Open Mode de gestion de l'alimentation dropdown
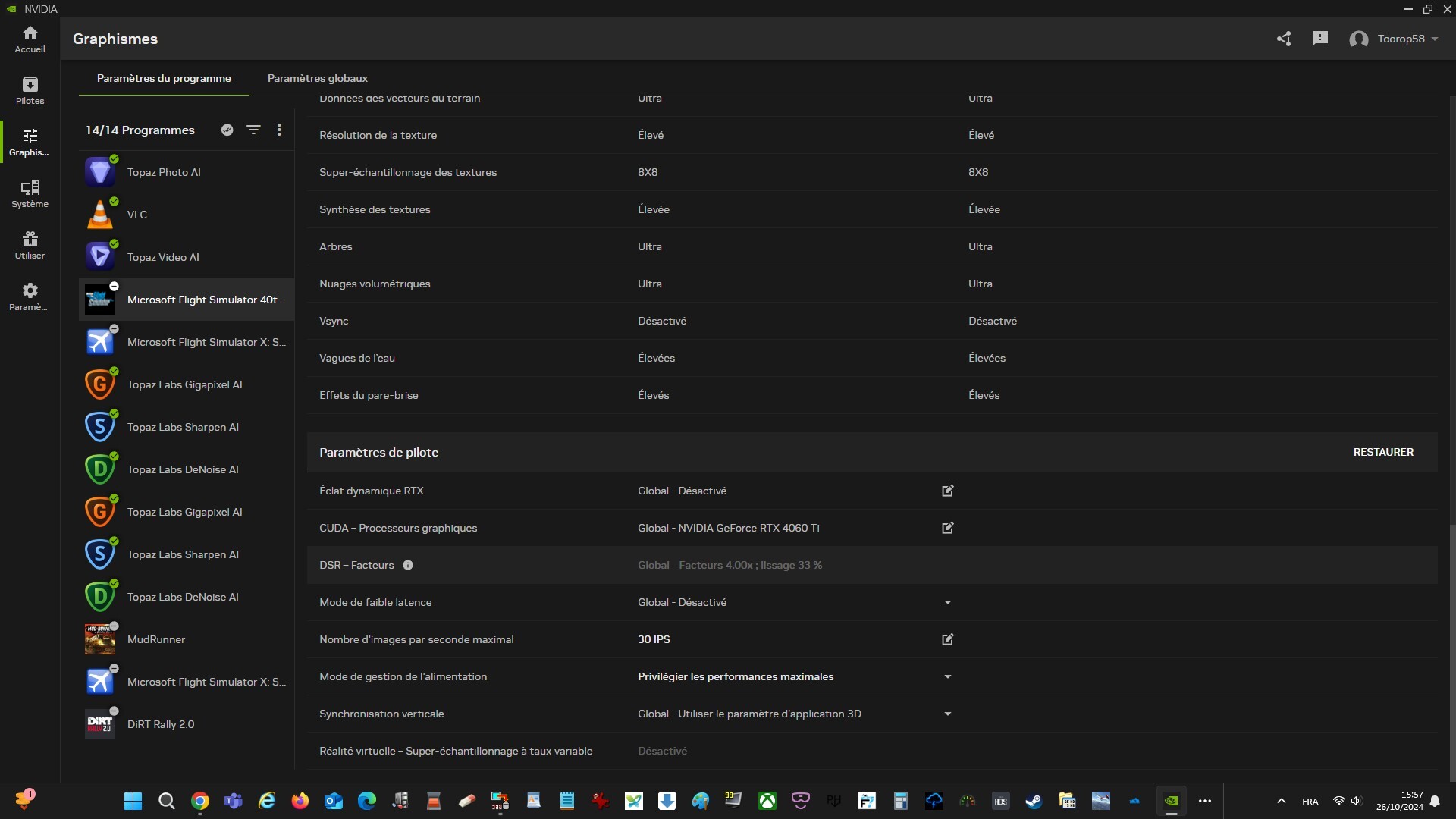 [x=947, y=676]
